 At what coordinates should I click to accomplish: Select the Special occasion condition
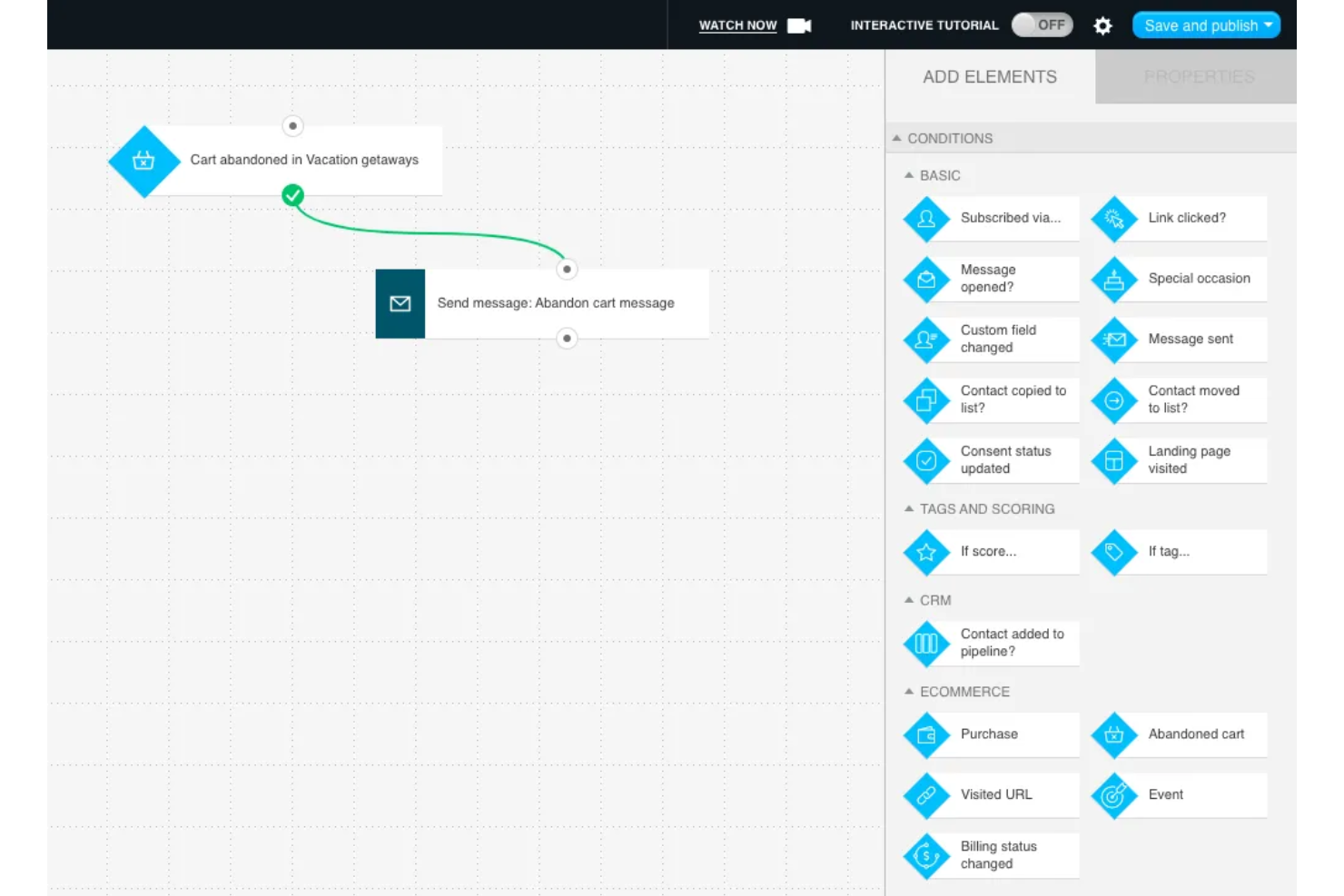pyautogui.click(x=1178, y=279)
